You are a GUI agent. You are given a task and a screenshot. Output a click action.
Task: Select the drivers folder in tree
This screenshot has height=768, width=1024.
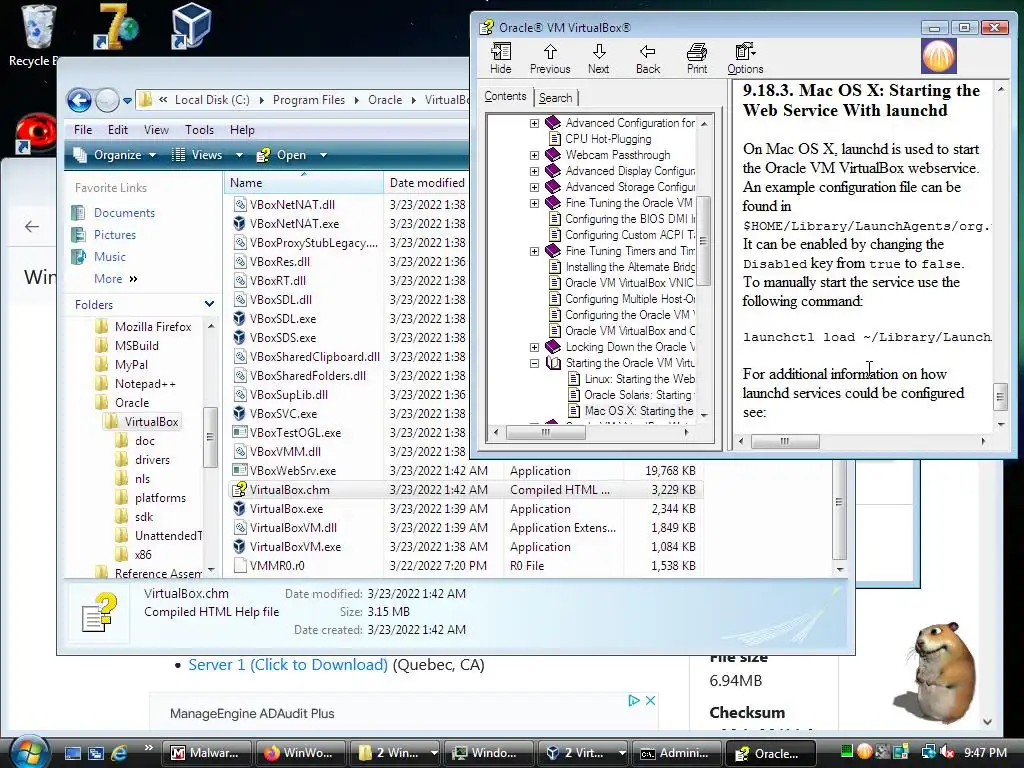[152, 460]
